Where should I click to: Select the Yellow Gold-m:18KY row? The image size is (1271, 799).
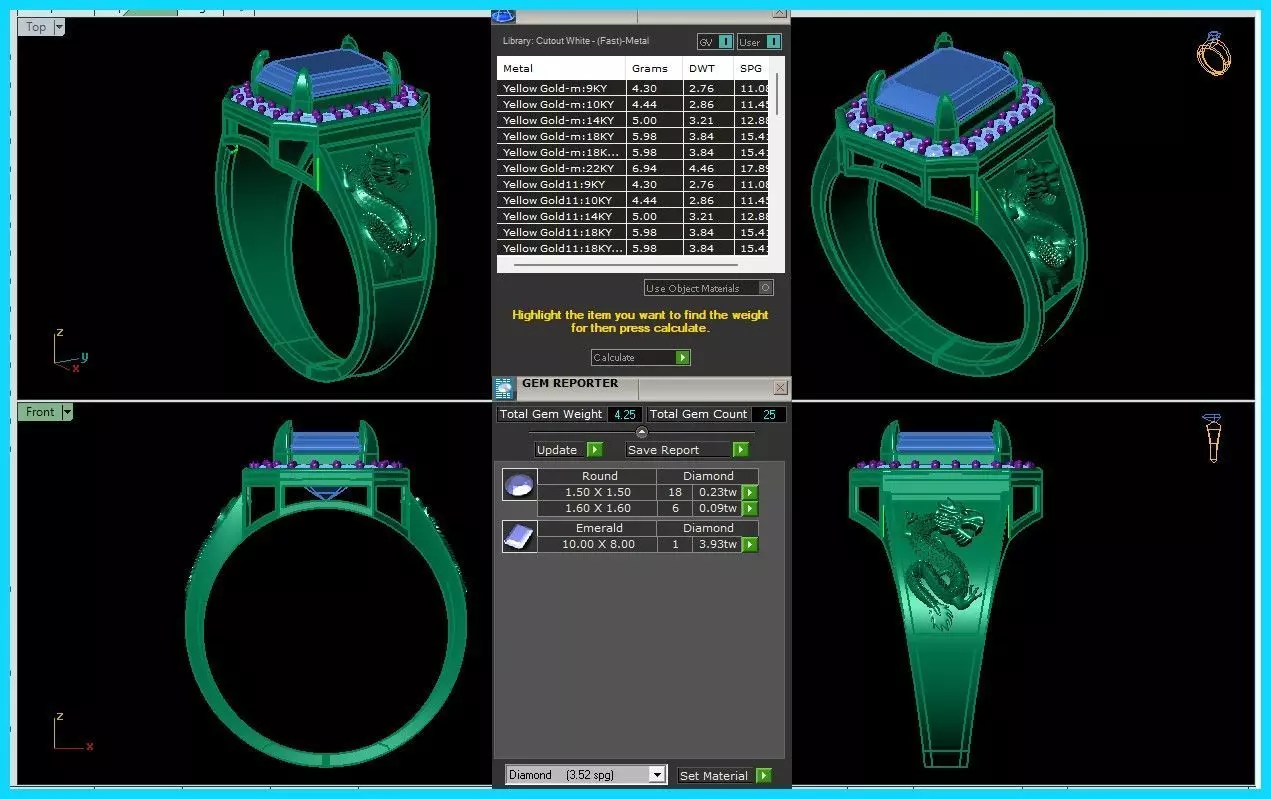tap(633, 136)
